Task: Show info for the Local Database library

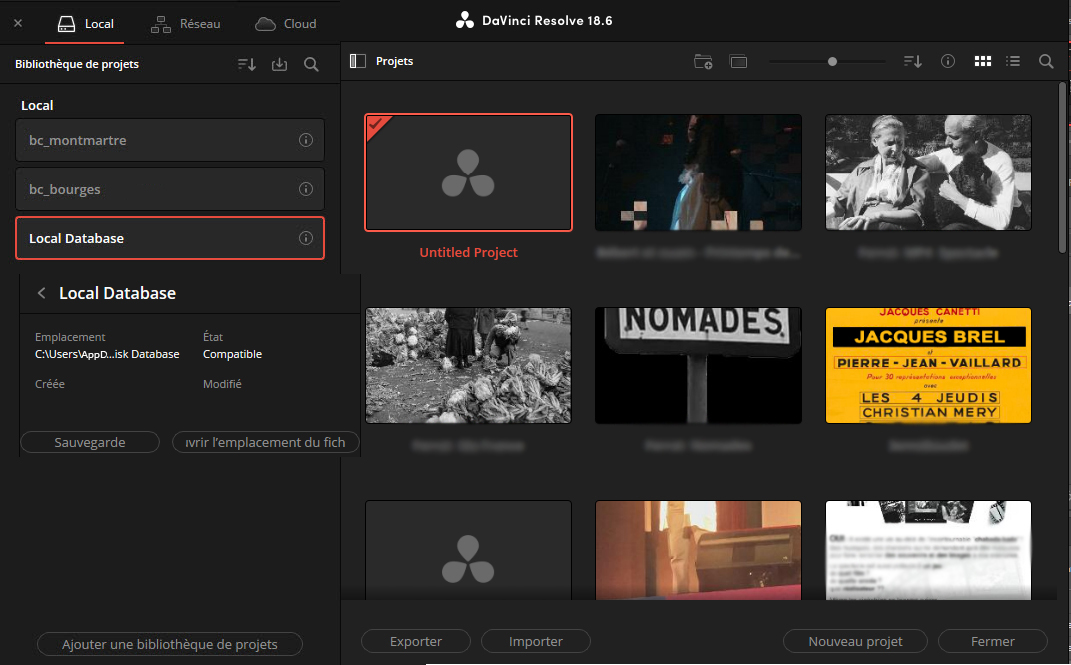Action: [306, 238]
